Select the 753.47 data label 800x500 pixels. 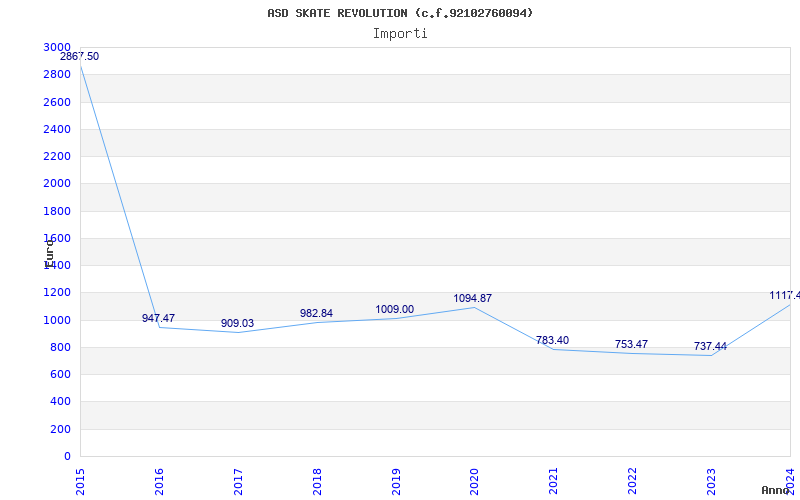631,344
